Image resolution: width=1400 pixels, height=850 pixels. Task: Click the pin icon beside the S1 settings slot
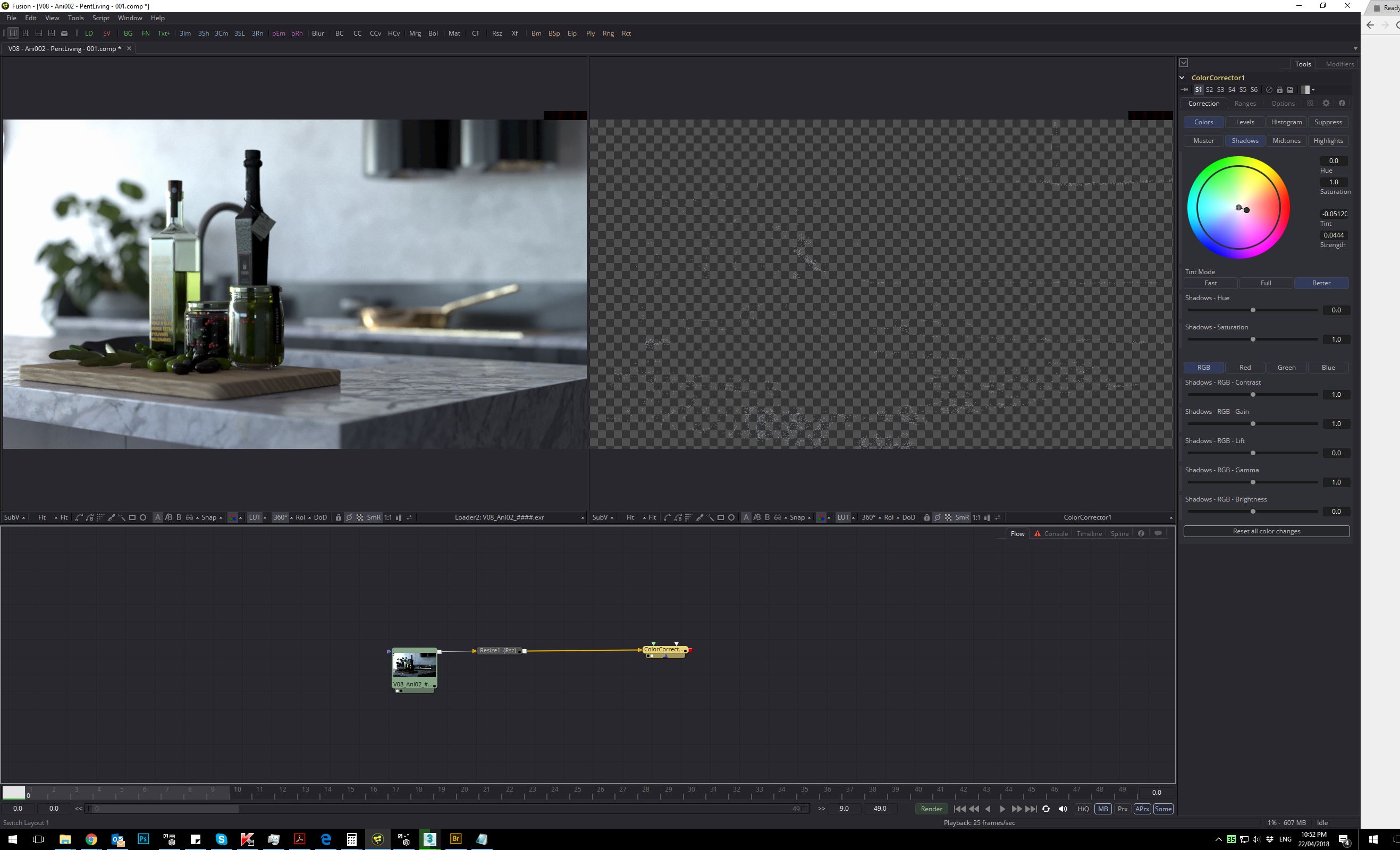pyautogui.click(x=1185, y=90)
